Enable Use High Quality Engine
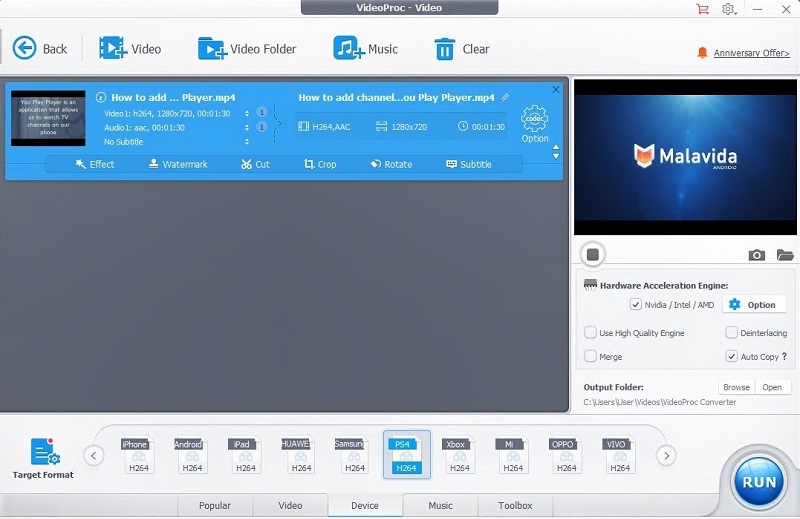800x519 pixels. pyautogui.click(x=590, y=333)
